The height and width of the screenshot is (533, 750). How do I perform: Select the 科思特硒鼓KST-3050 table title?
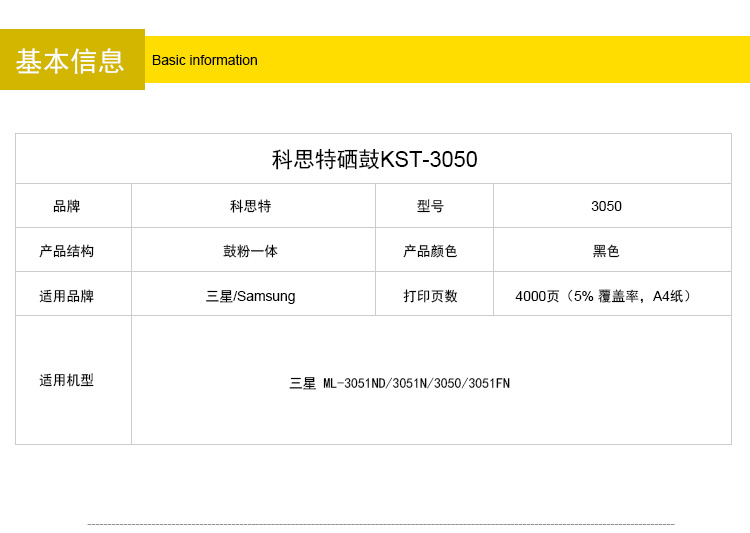tap(374, 159)
